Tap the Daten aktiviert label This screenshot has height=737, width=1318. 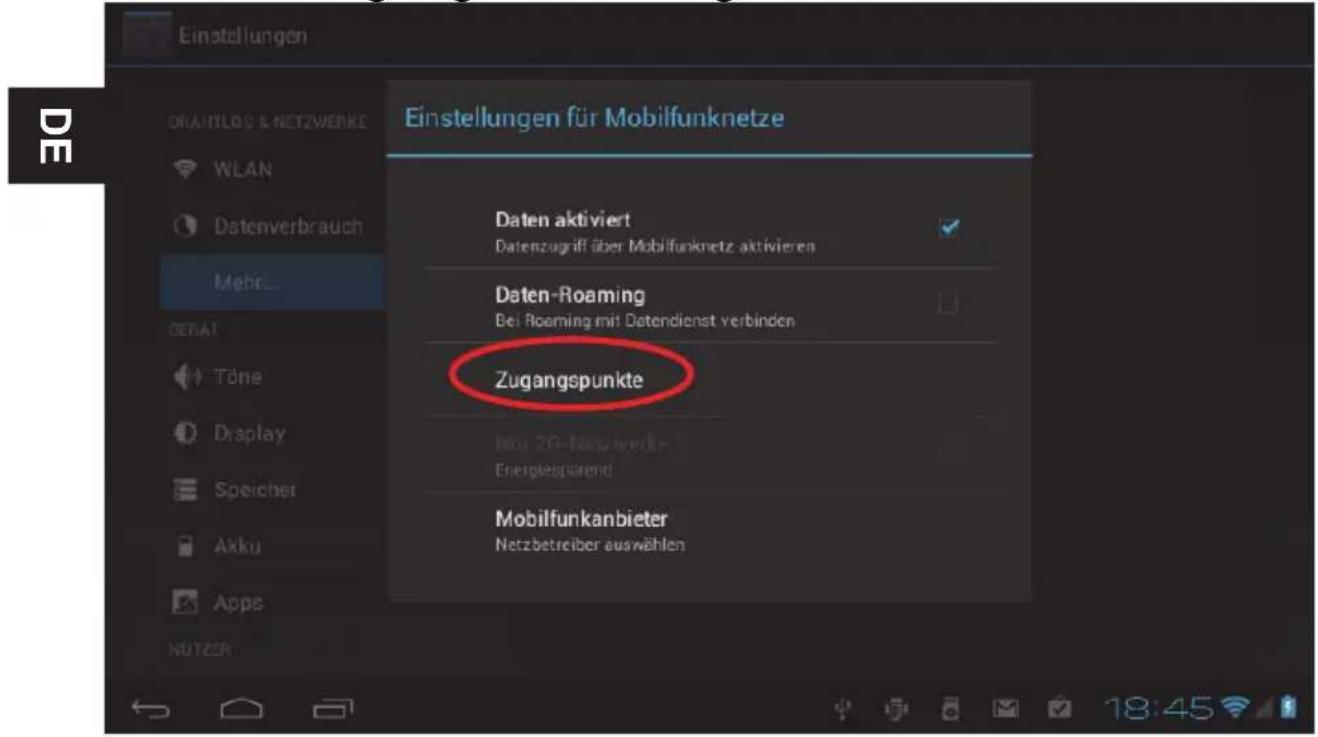(565, 220)
